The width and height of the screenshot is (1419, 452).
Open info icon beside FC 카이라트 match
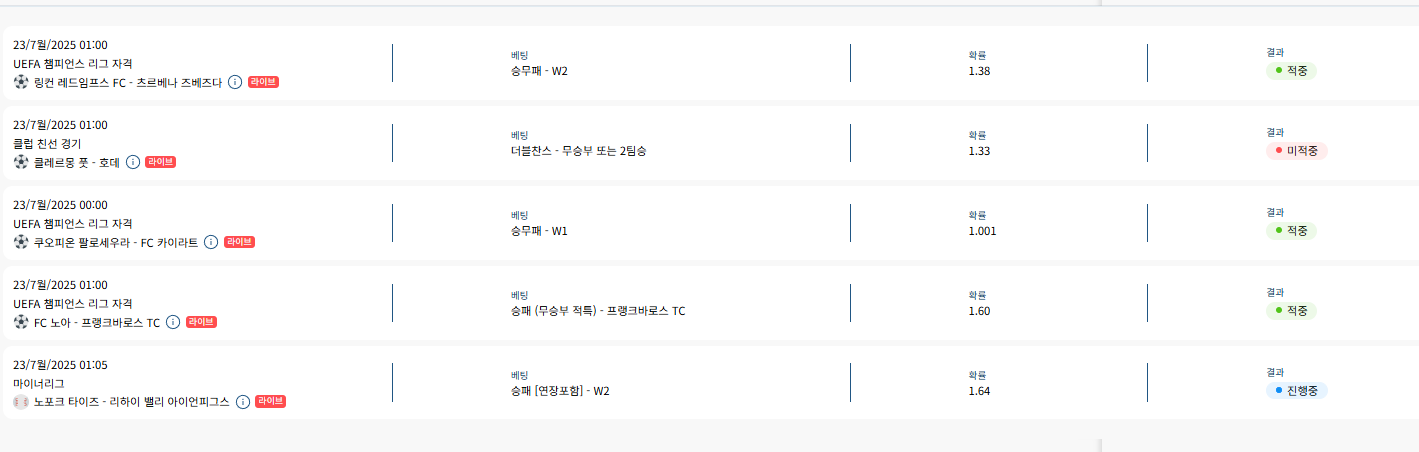pyautogui.click(x=210, y=242)
